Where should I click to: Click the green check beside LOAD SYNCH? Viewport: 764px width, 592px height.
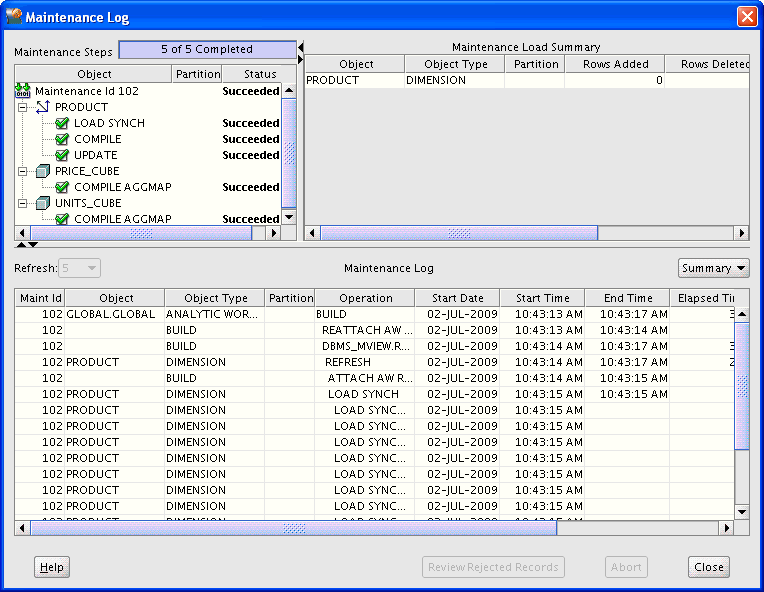[x=62, y=123]
